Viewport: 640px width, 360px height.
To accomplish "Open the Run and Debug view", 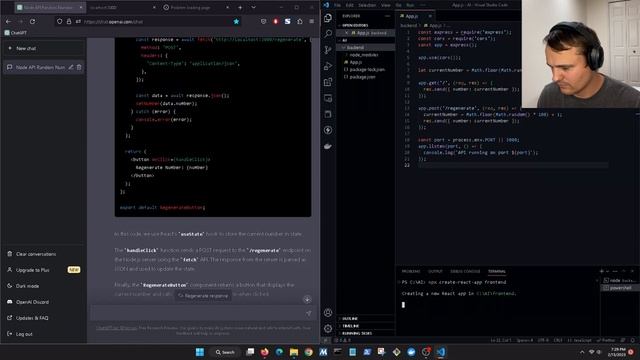I will (x=328, y=66).
